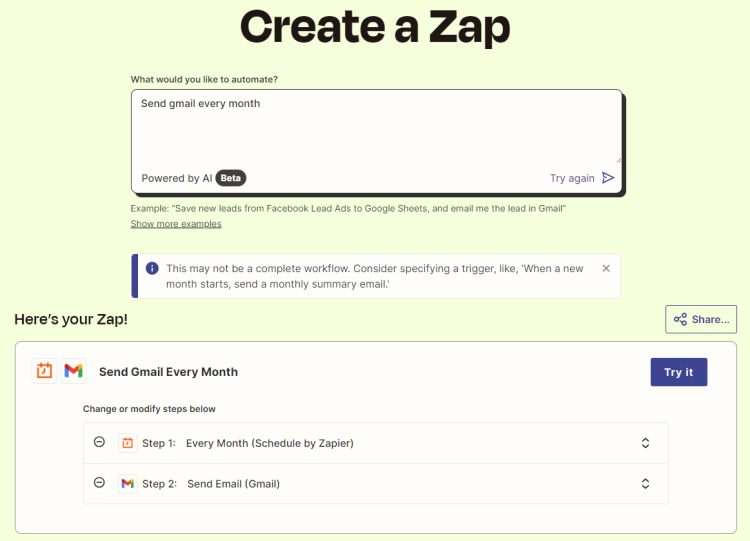Select the Step 1 Every Month row
Viewport: 750px width, 541px height.
[x=375, y=443]
